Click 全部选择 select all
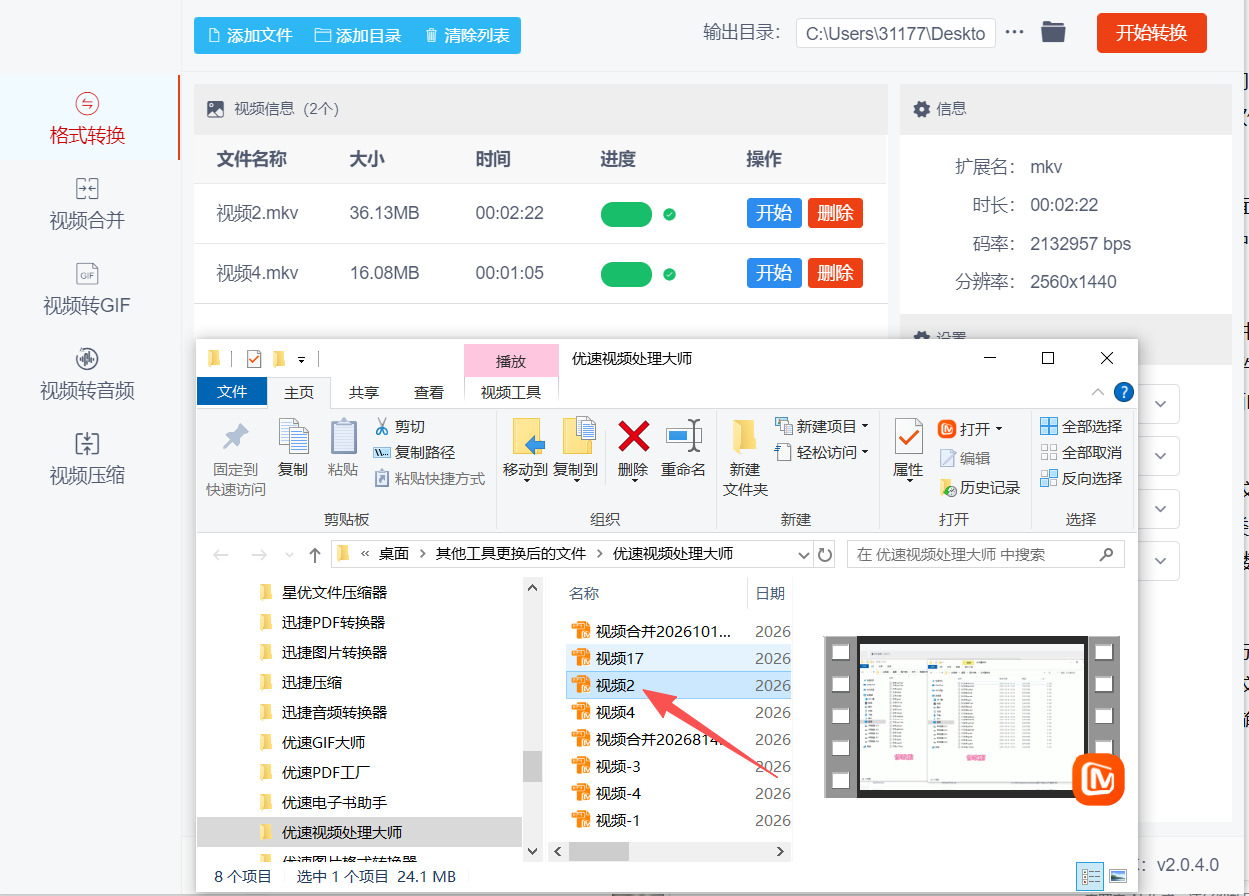 (1081, 427)
